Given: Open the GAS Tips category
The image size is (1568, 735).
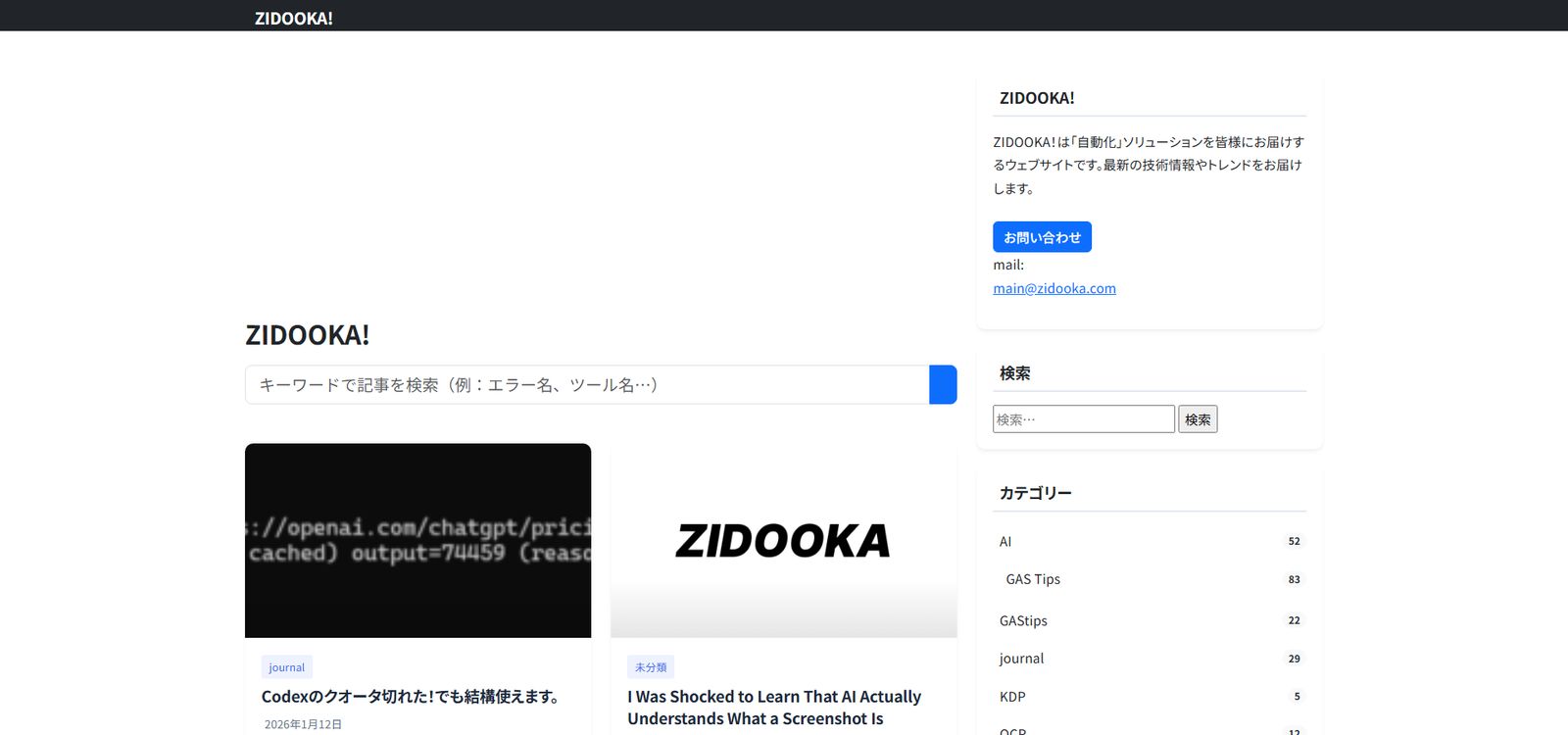Looking at the screenshot, I should pyautogui.click(x=1033, y=579).
